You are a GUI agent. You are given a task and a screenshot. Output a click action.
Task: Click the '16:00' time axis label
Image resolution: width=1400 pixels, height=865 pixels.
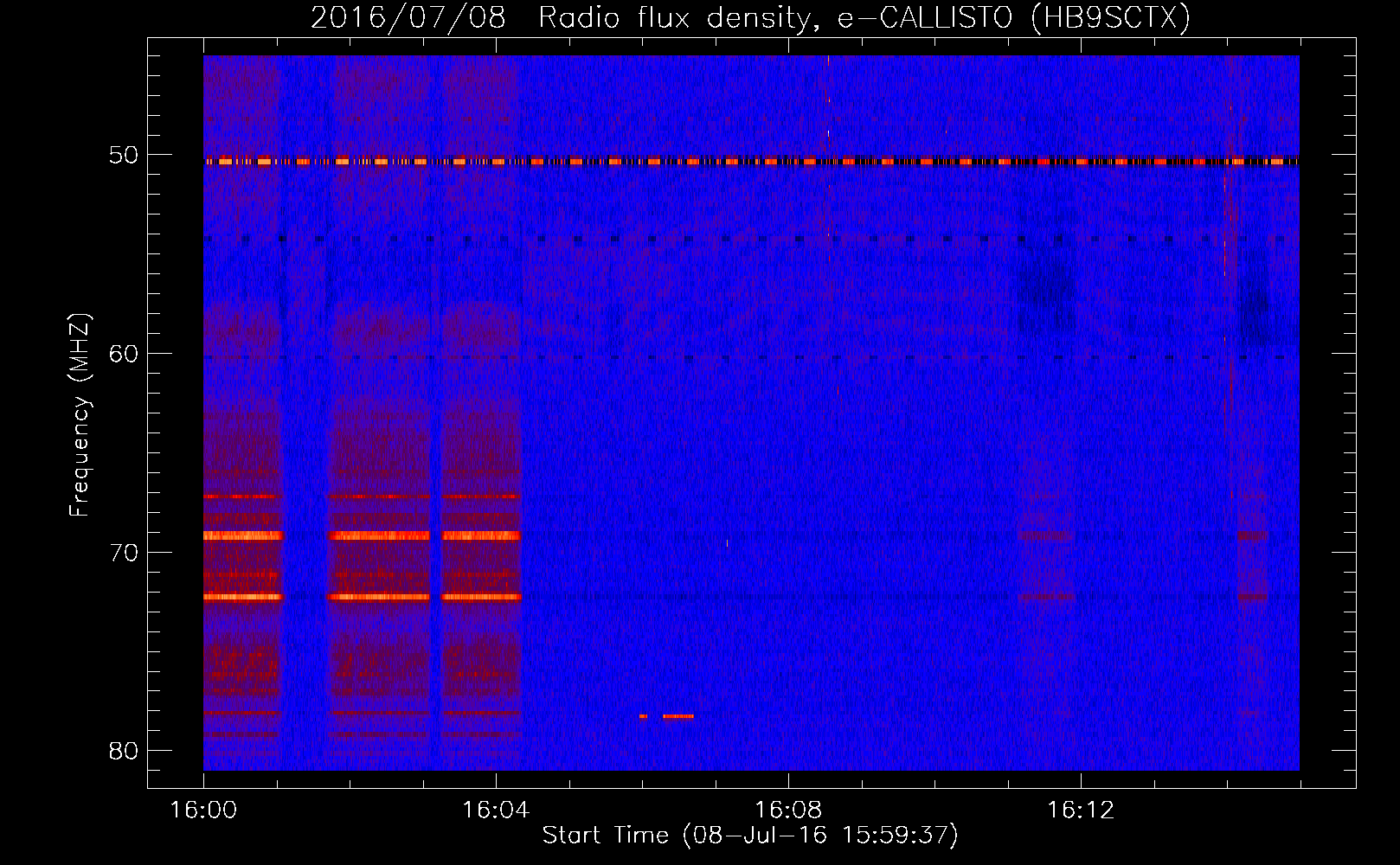tap(203, 811)
